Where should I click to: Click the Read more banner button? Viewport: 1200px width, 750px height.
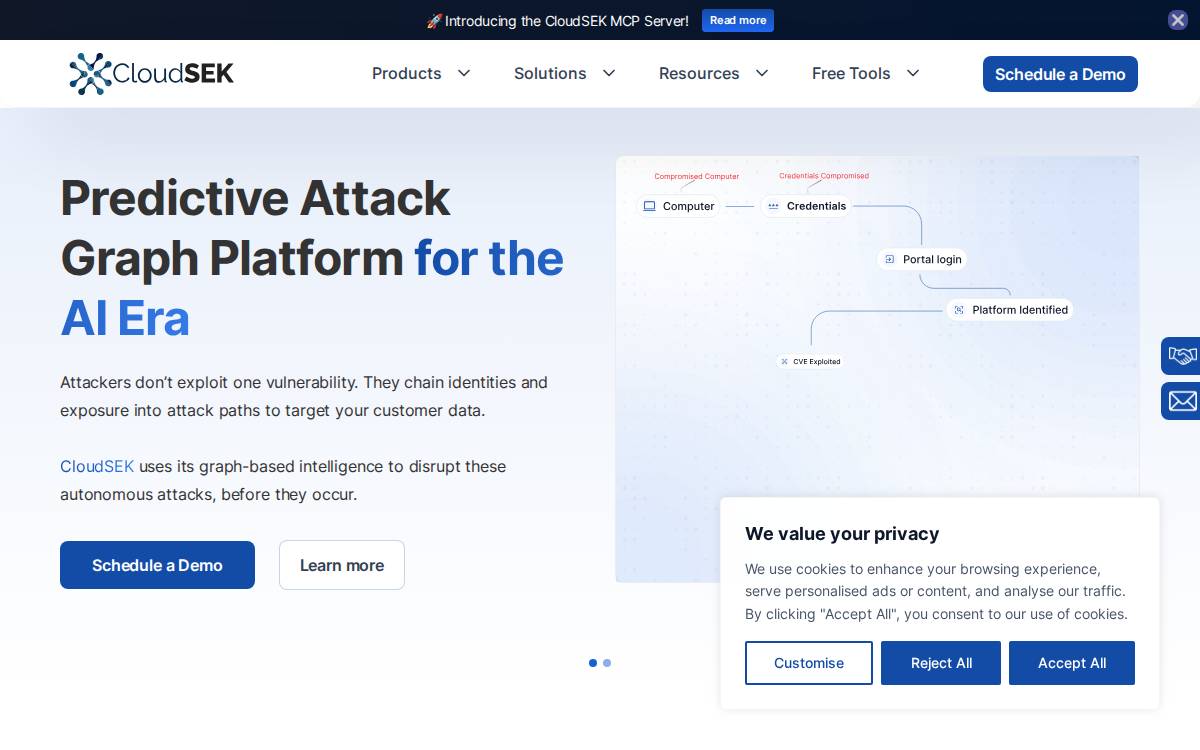(738, 20)
